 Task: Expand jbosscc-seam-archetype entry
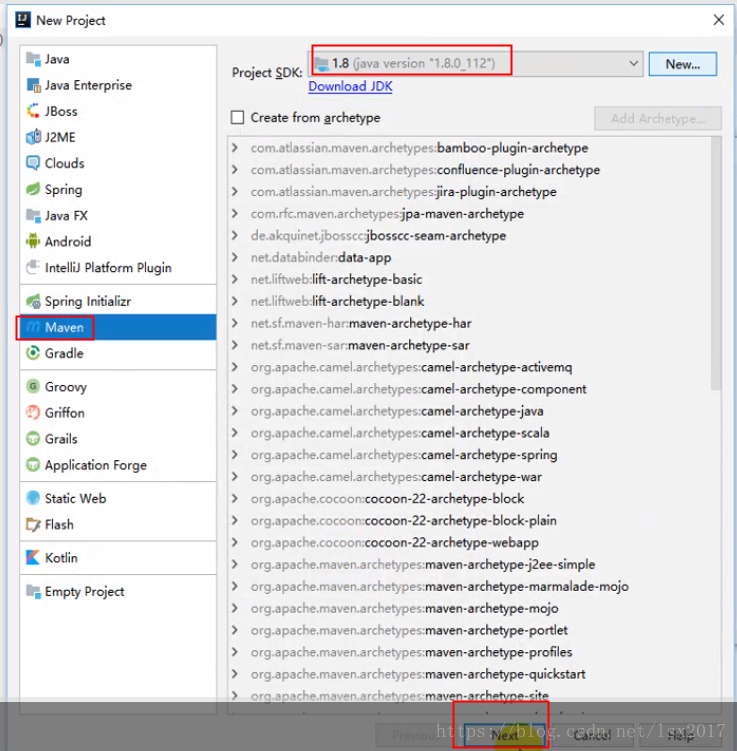click(x=235, y=236)
